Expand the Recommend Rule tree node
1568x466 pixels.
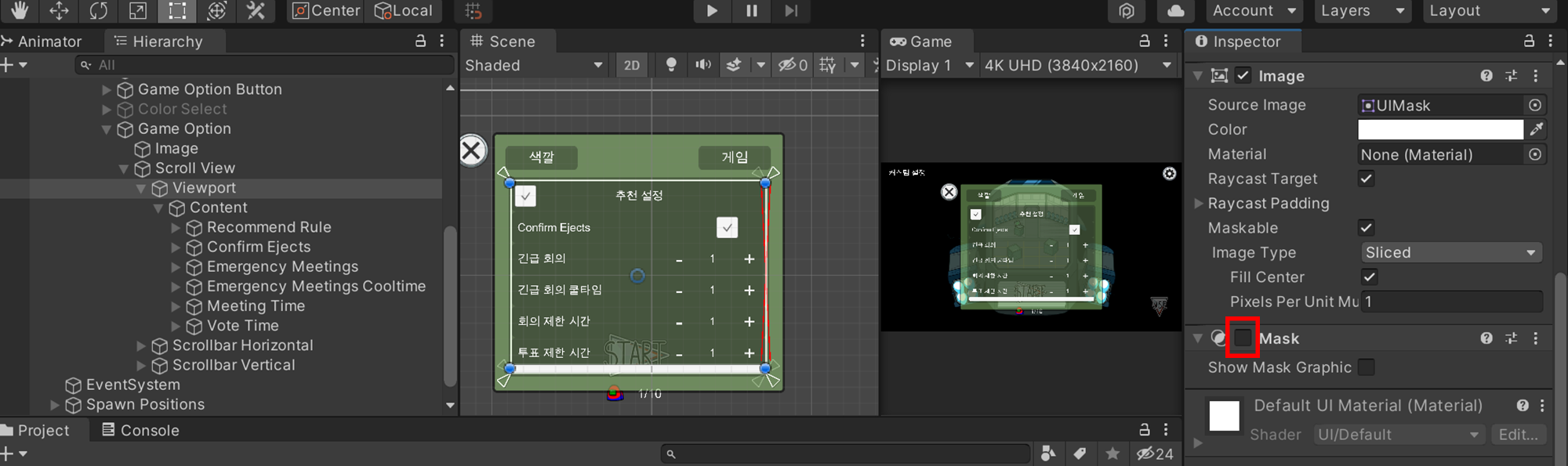click(x=176, y=227)
